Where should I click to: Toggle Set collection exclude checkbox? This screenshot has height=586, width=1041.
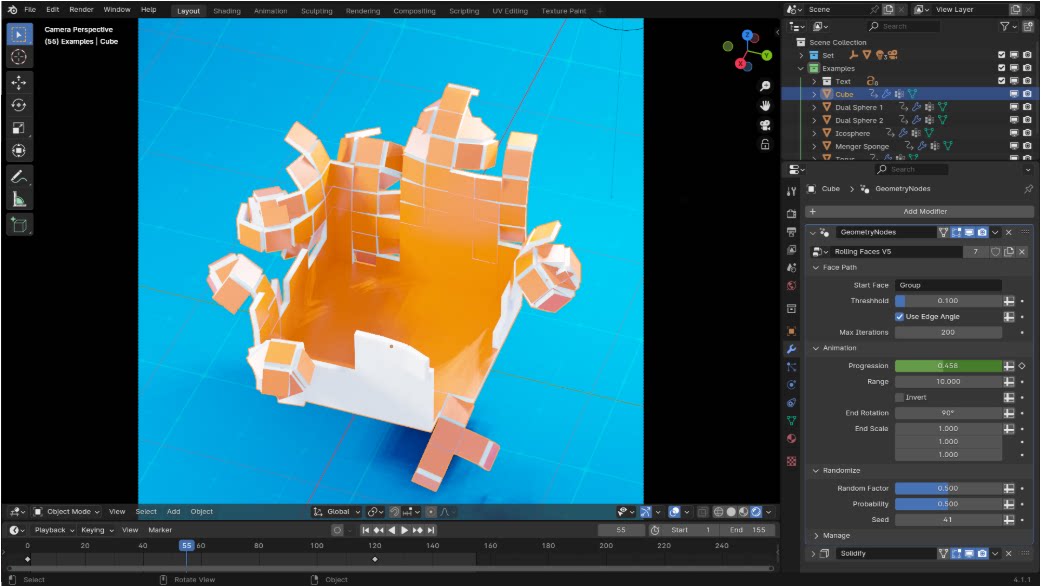(1002, 55)
